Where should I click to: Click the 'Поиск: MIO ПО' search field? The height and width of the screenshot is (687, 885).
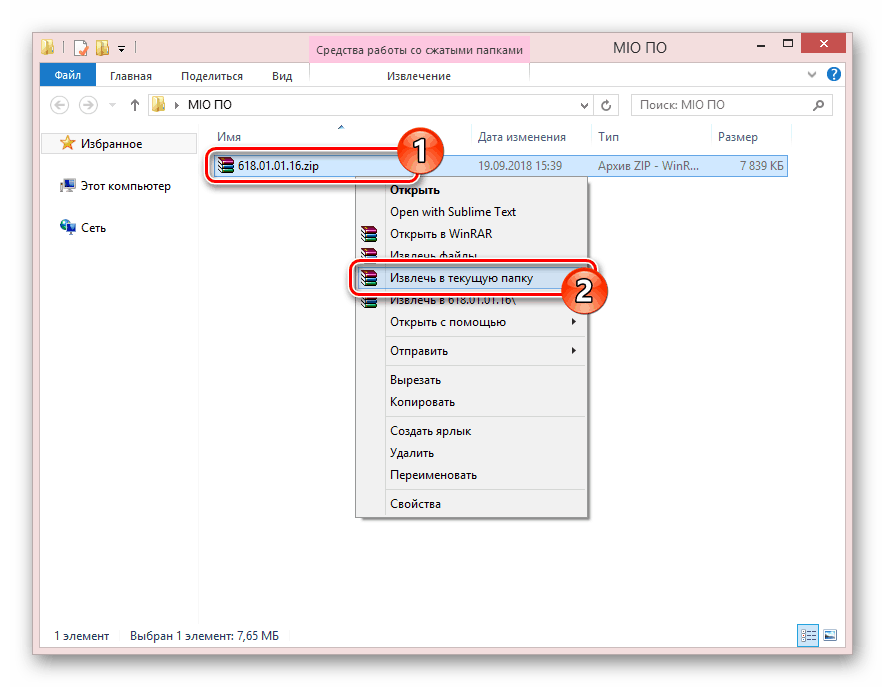coord(720,105)
